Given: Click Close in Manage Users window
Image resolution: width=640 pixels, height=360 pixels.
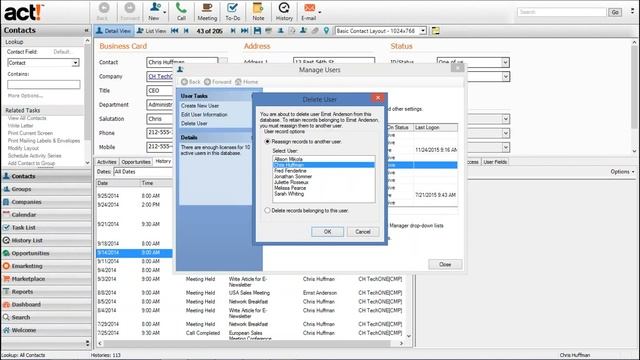Looking at the screenshot, I should coord(445,264).
